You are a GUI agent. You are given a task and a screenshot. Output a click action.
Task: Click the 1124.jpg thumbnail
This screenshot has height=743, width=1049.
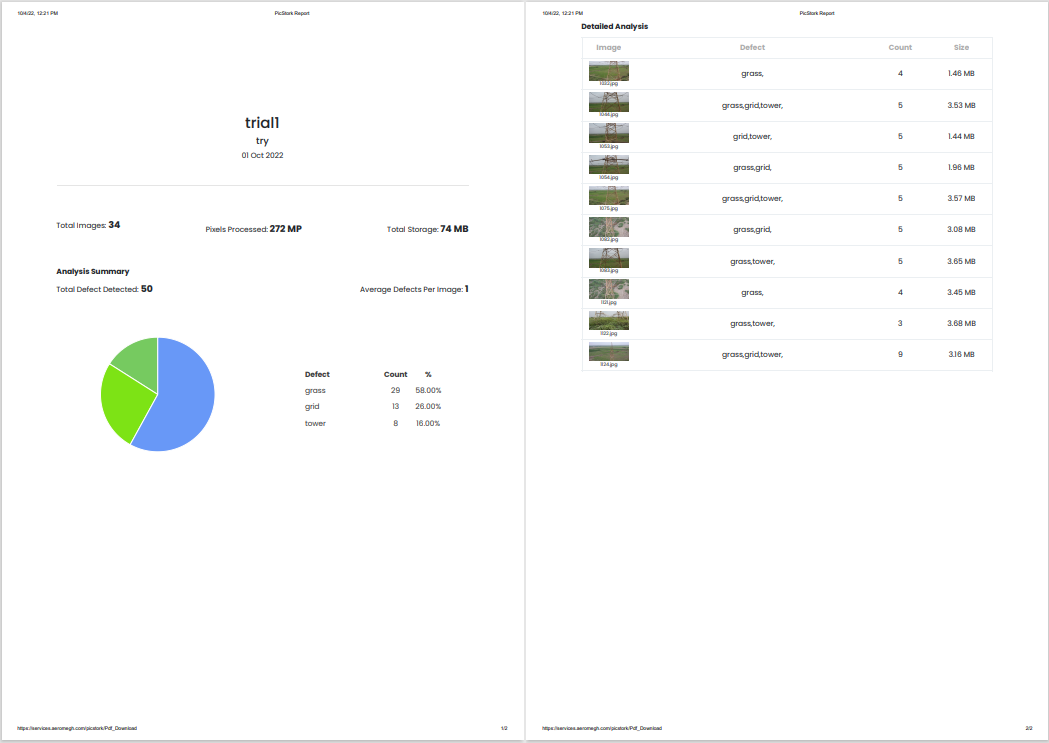[x=608, y=352]
